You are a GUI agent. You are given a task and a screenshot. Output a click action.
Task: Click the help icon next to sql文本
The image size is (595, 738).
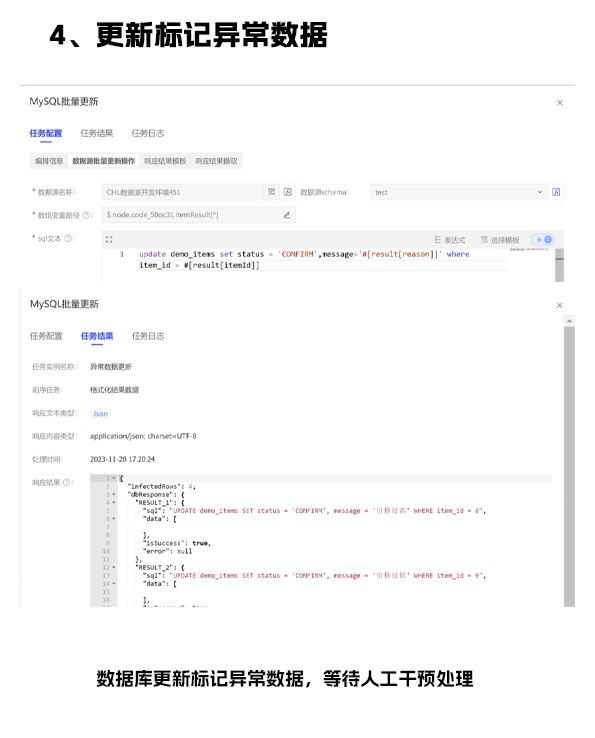click(68, 239)
